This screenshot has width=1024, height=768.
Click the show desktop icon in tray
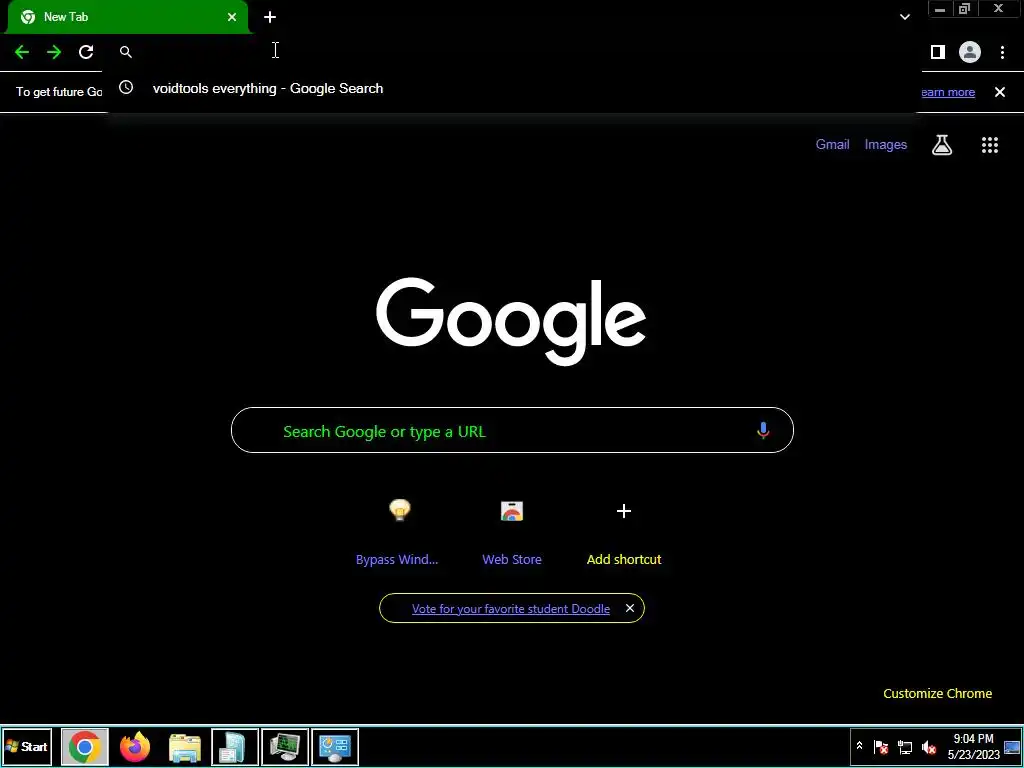(1012, 746)
